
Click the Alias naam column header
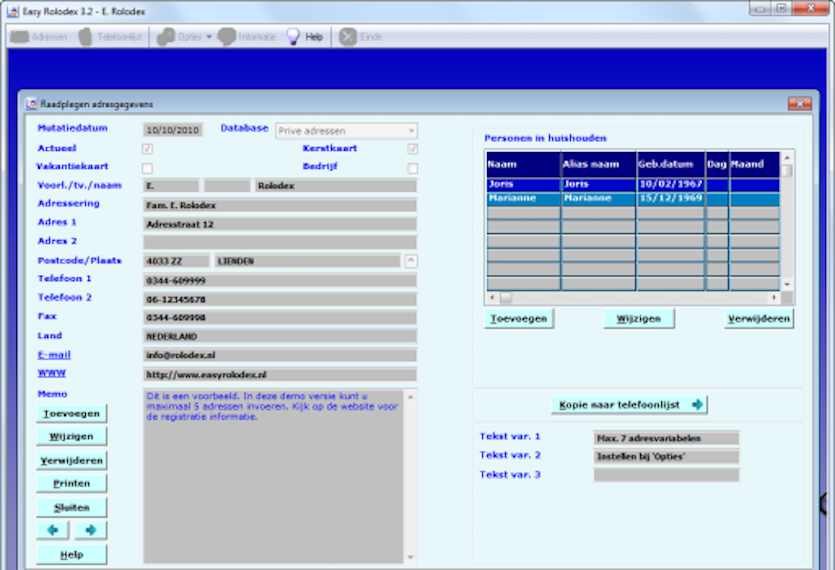point(599,164)
